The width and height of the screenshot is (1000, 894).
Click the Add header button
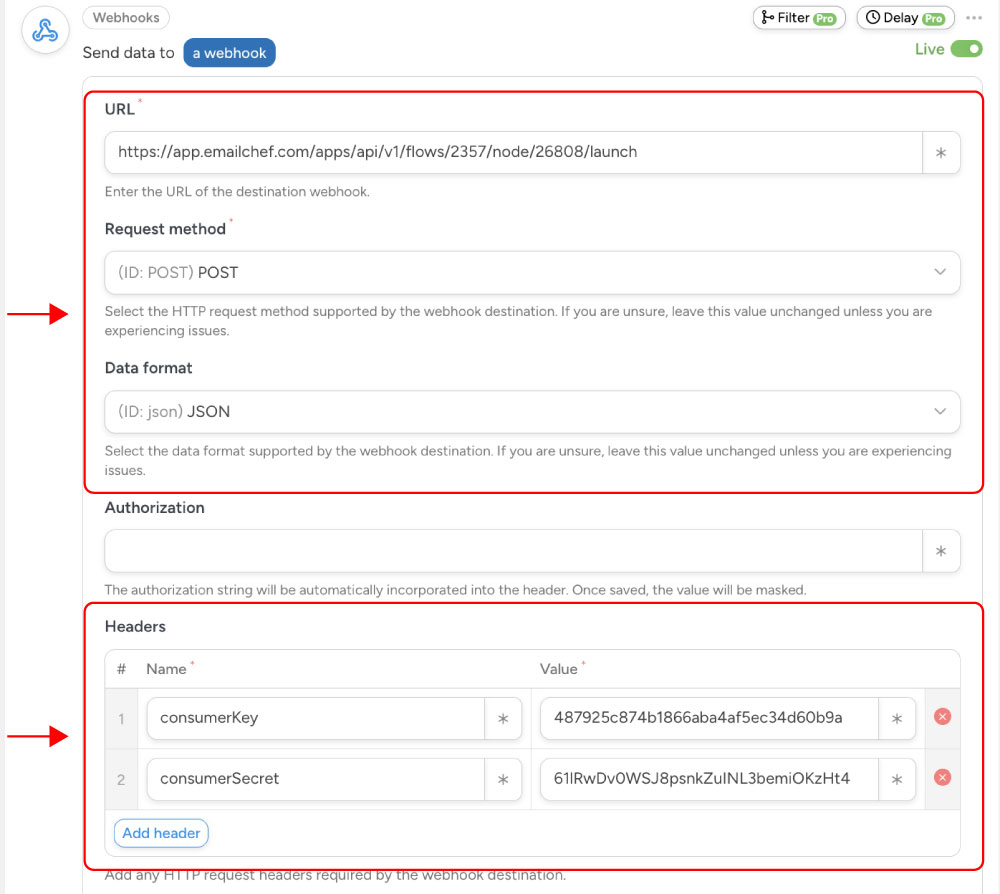tap(160, 833)
